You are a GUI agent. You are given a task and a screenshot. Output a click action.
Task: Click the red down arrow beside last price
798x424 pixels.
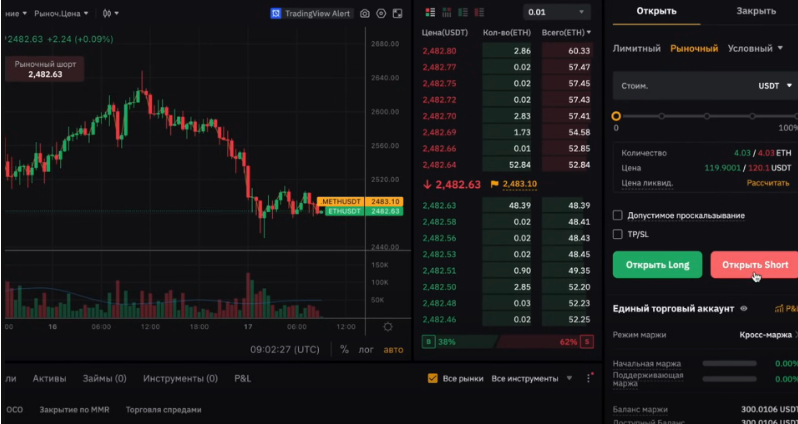tap(427, 184)
